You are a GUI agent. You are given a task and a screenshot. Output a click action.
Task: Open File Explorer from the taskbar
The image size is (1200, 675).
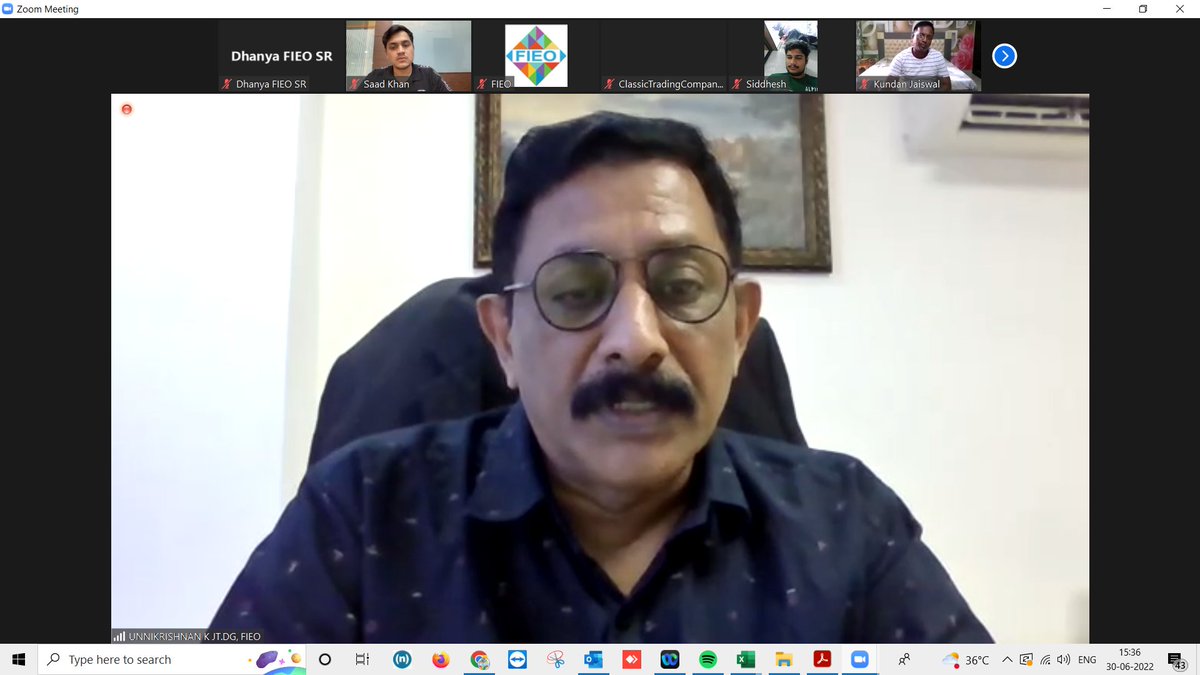click(x=783, y=660)
